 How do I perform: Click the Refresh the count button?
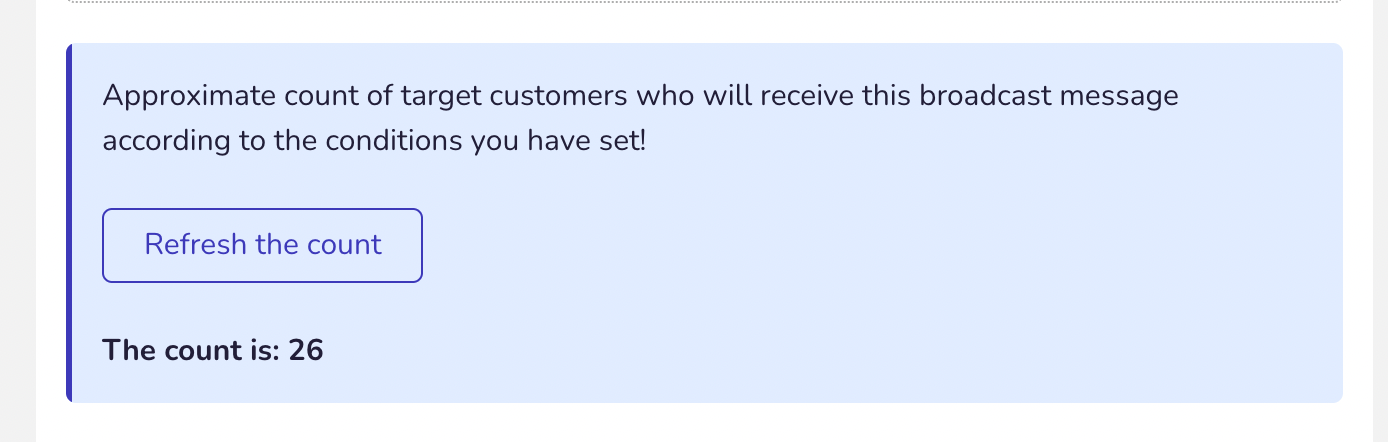click(262, 245)
